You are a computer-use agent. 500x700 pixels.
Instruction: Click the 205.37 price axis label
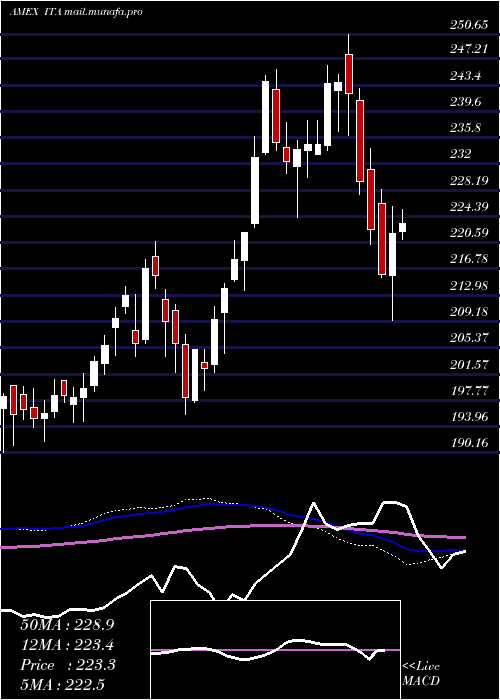coord(469,338)
